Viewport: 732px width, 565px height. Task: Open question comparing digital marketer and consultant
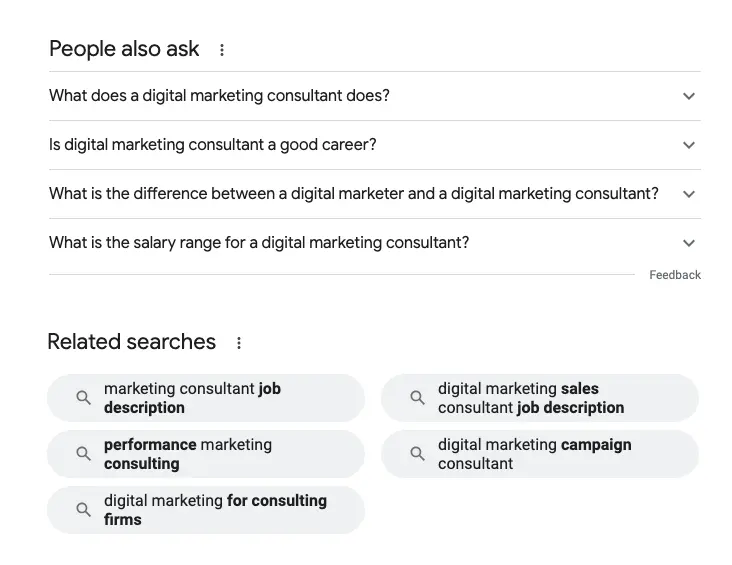tap(354, 194)
